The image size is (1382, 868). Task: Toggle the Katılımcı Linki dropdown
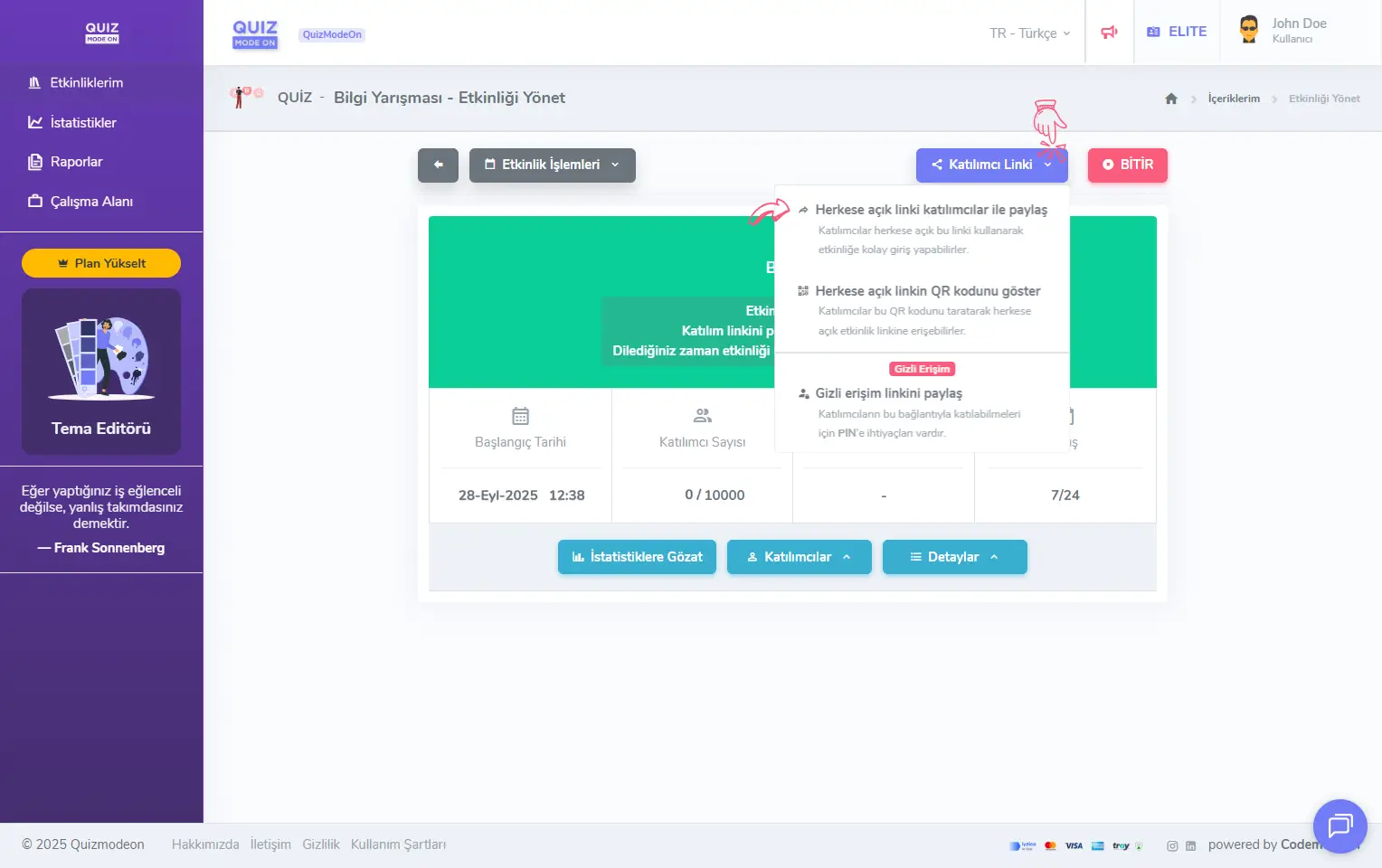[991, 165]
